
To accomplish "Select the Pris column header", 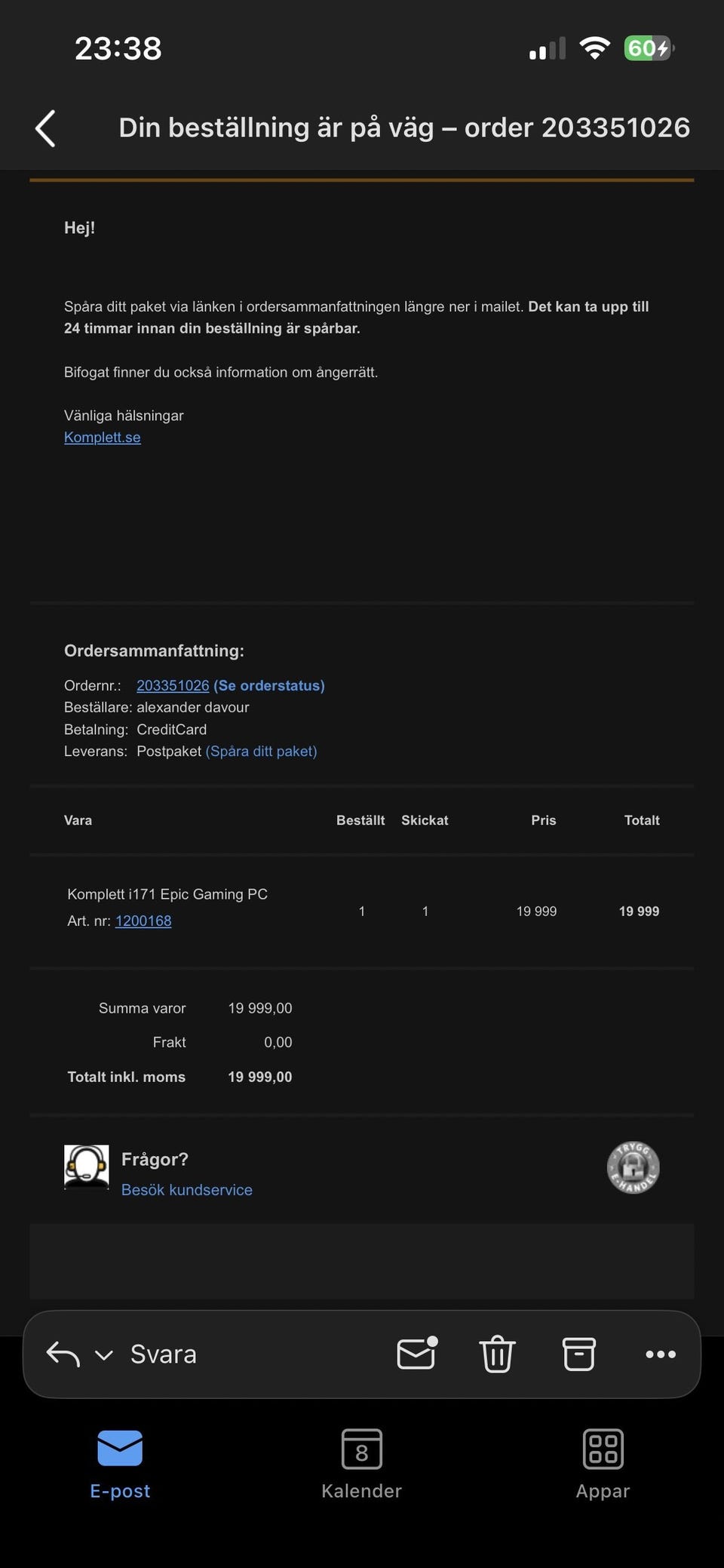I will click(543, 820).
